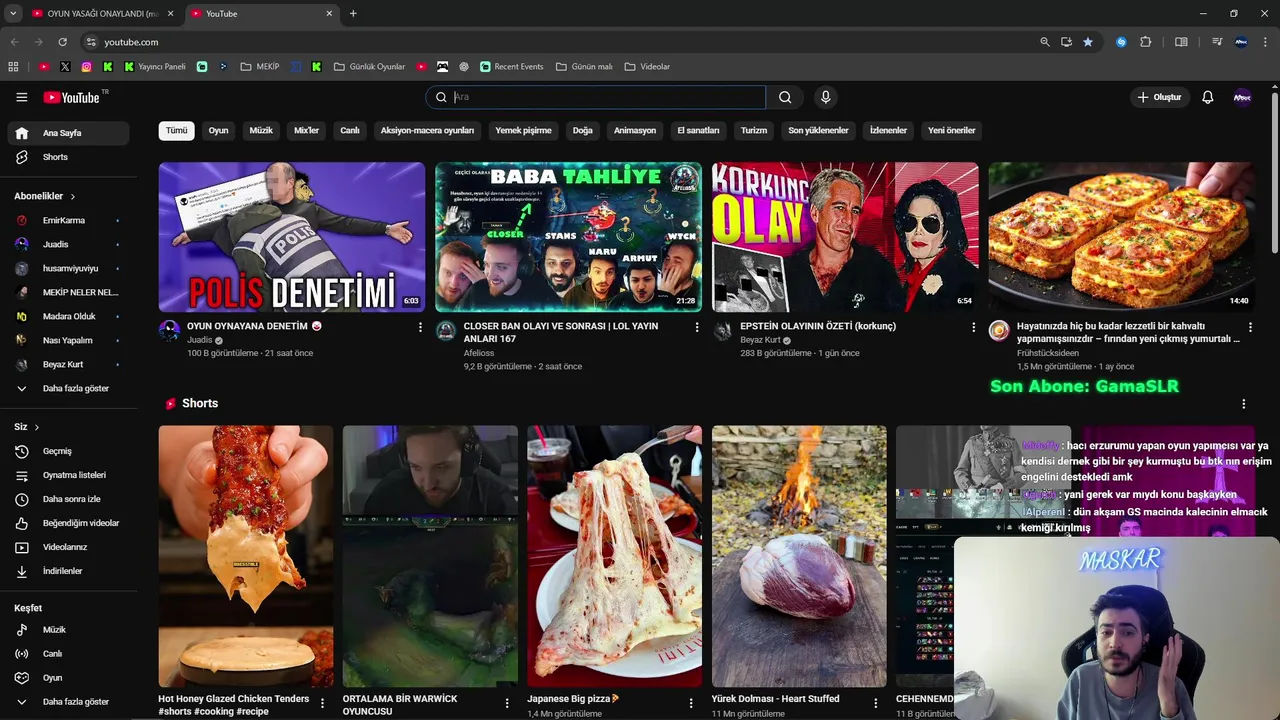Expand Daha fazla göster under Keşfet

click(x=68, y=702)
